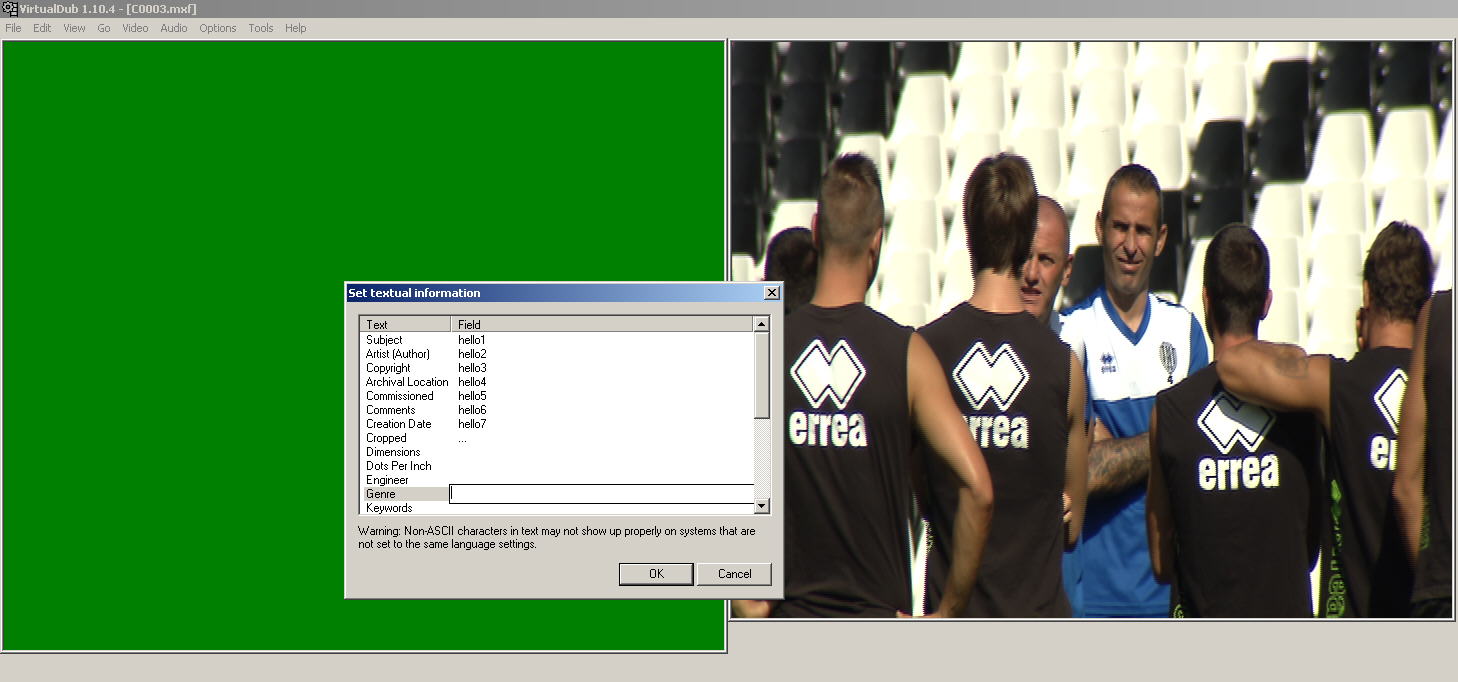Open the Edit menu

42,28
